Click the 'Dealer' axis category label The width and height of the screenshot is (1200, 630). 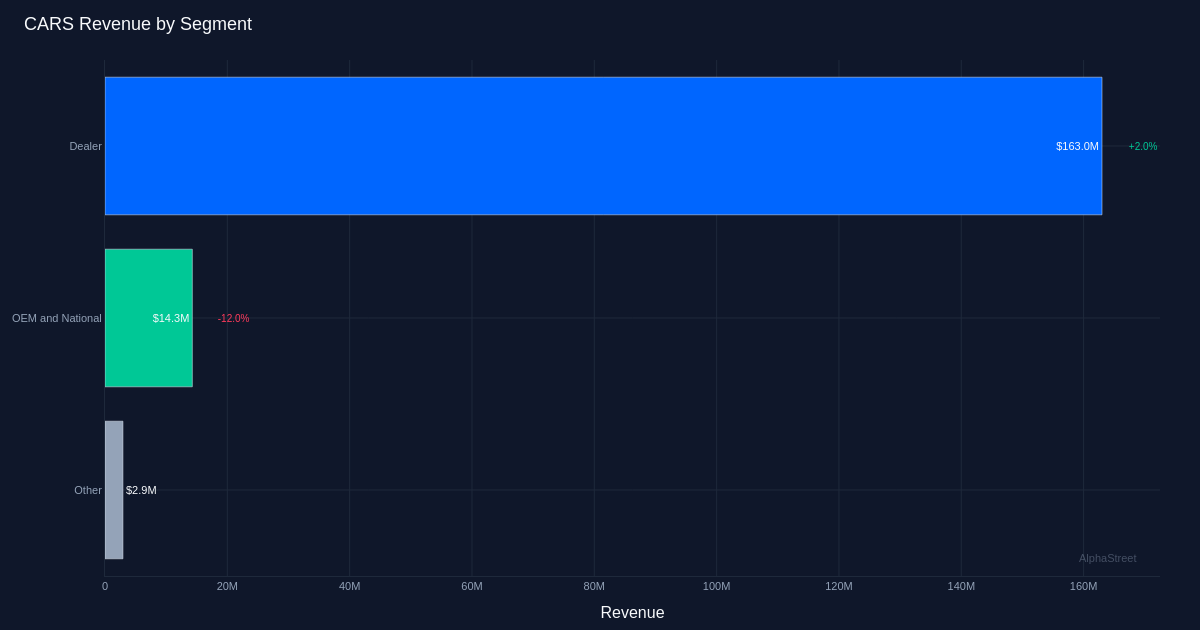85,146
